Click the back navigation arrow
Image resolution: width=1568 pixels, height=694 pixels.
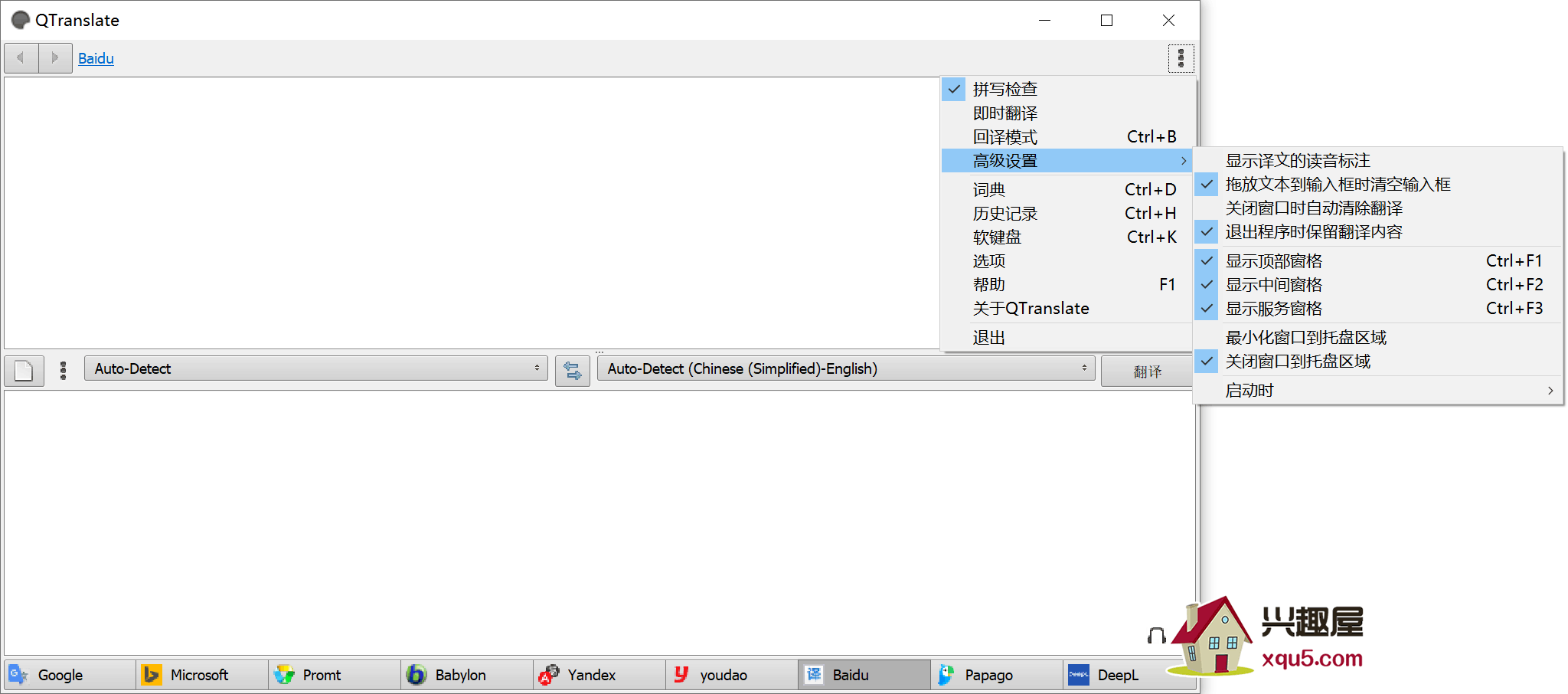click(21, 58)
